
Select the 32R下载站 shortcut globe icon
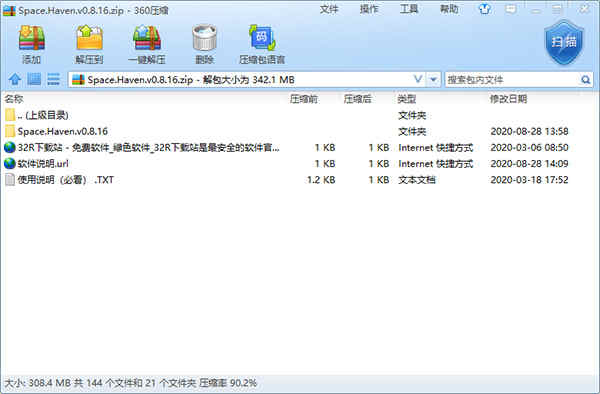[10, 147]
